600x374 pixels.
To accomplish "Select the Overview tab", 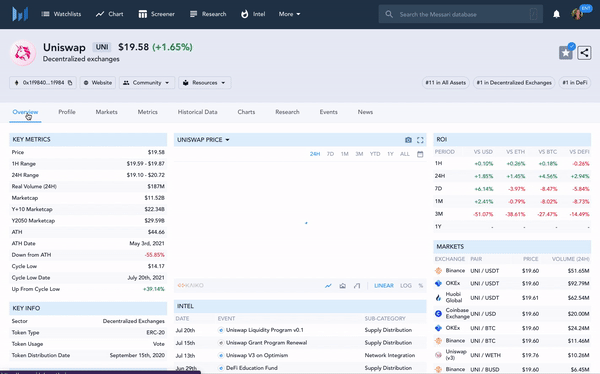I will (25, 112).
